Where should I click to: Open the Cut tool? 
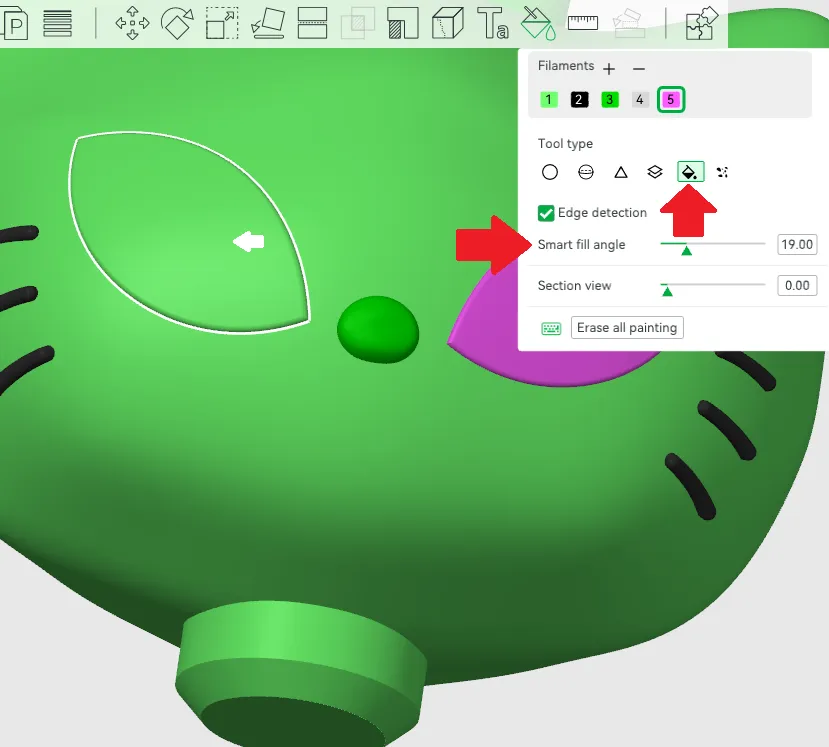click(312, 23)
